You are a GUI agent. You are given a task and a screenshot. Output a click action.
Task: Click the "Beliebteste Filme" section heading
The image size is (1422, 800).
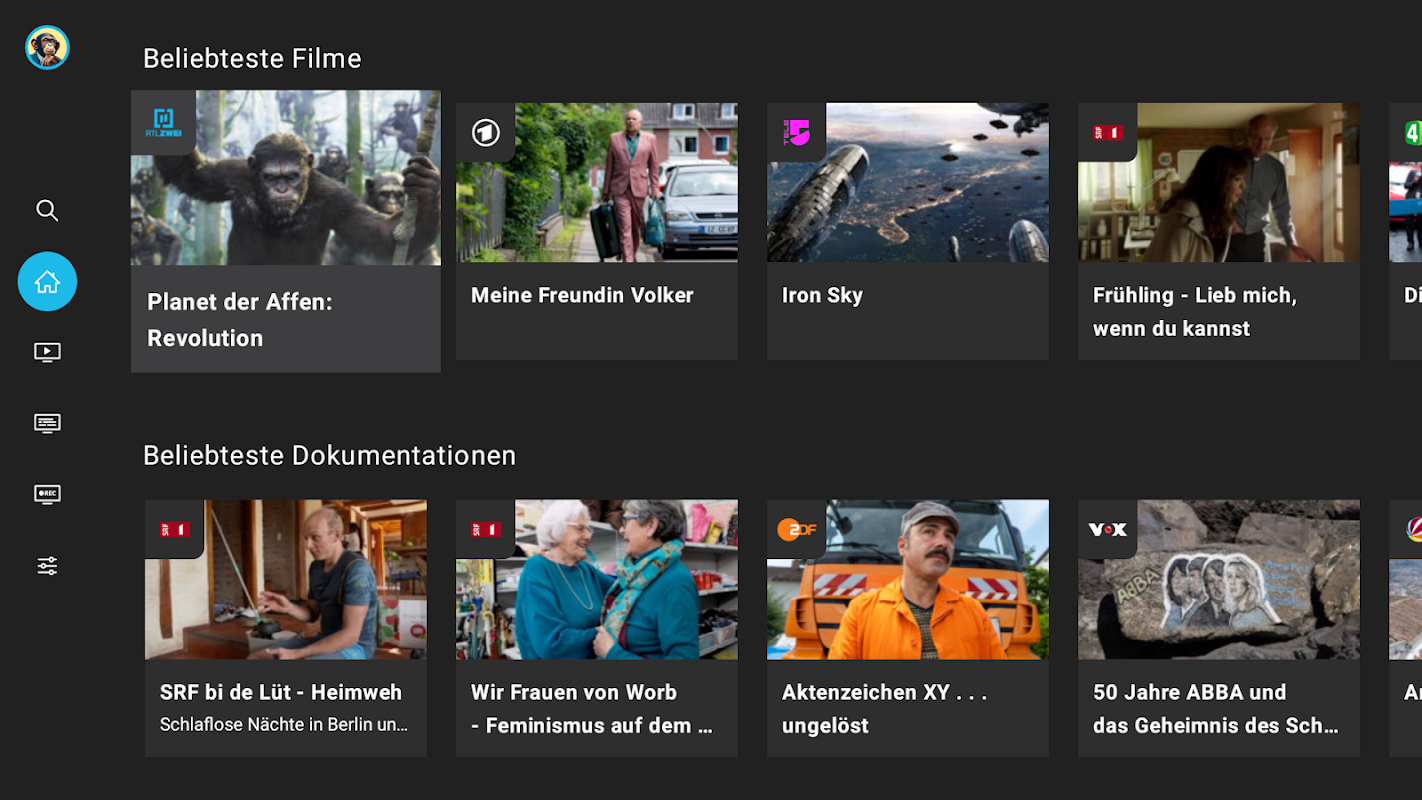[252, 58]
